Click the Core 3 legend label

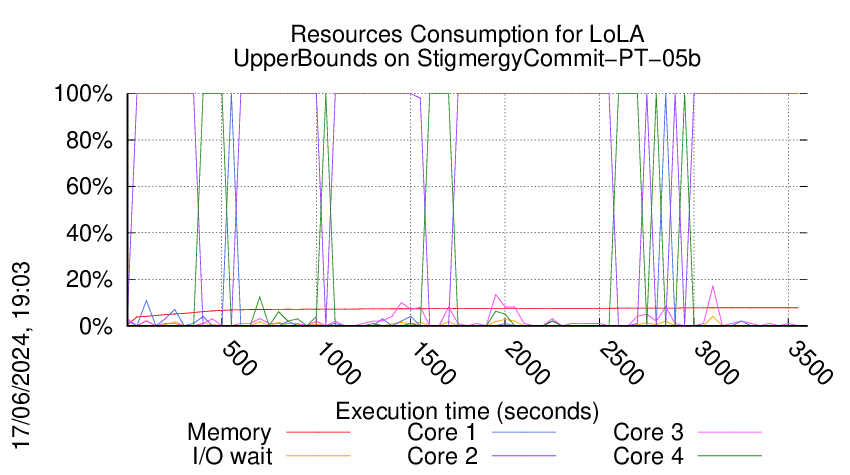(648, 432)
